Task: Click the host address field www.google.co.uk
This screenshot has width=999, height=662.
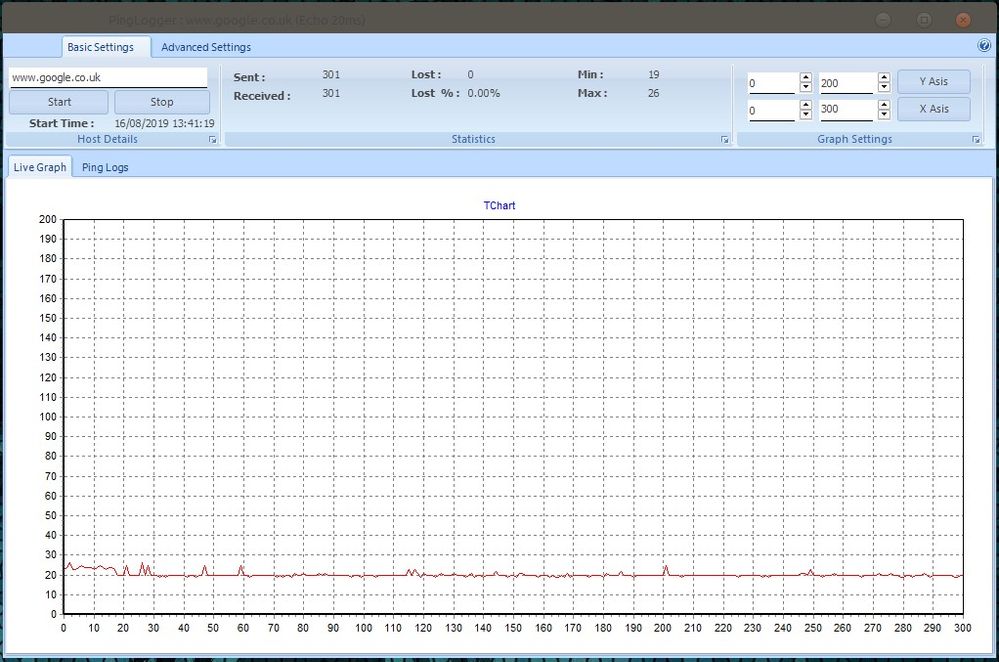Action: [107, 77]
